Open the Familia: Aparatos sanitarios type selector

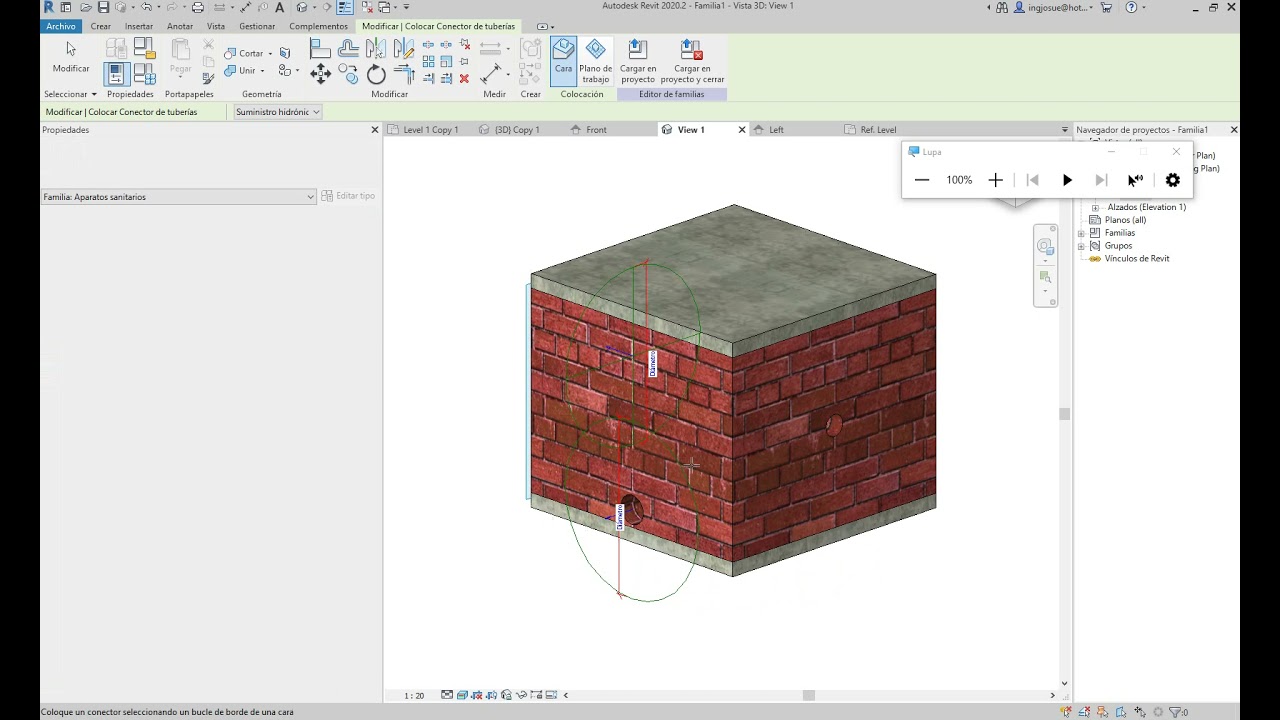point(179,197)
